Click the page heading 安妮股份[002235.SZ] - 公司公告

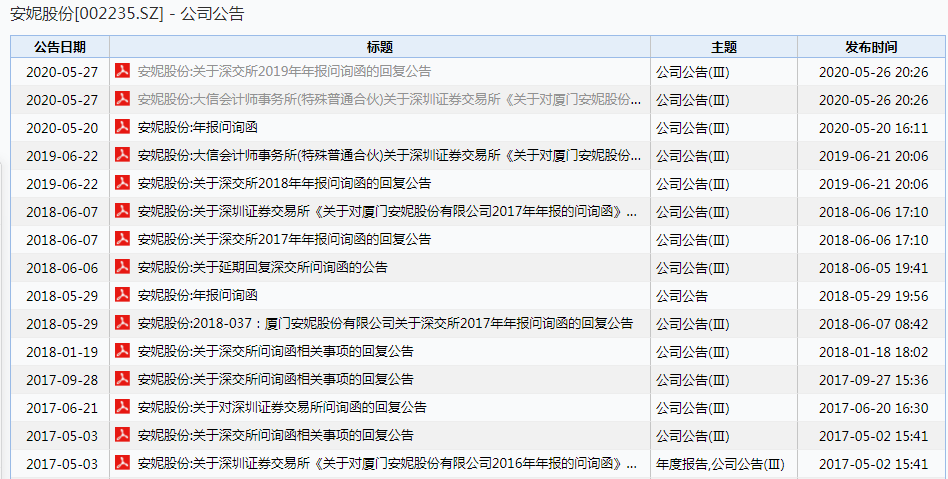coord(127,14)
